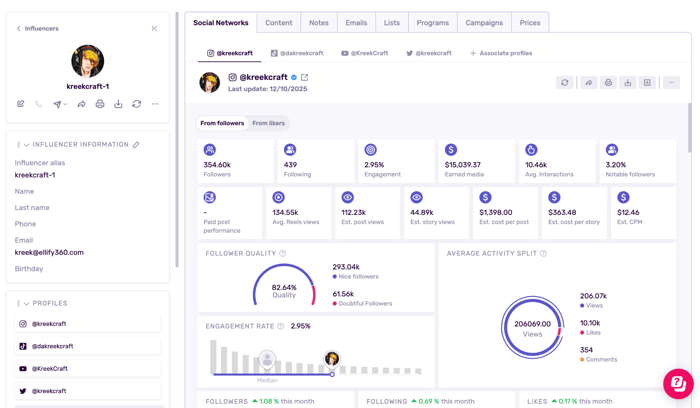Open the floating help chat widget
Screen dimensions: 700x408
pyautogui.click(x=678, y=383)
